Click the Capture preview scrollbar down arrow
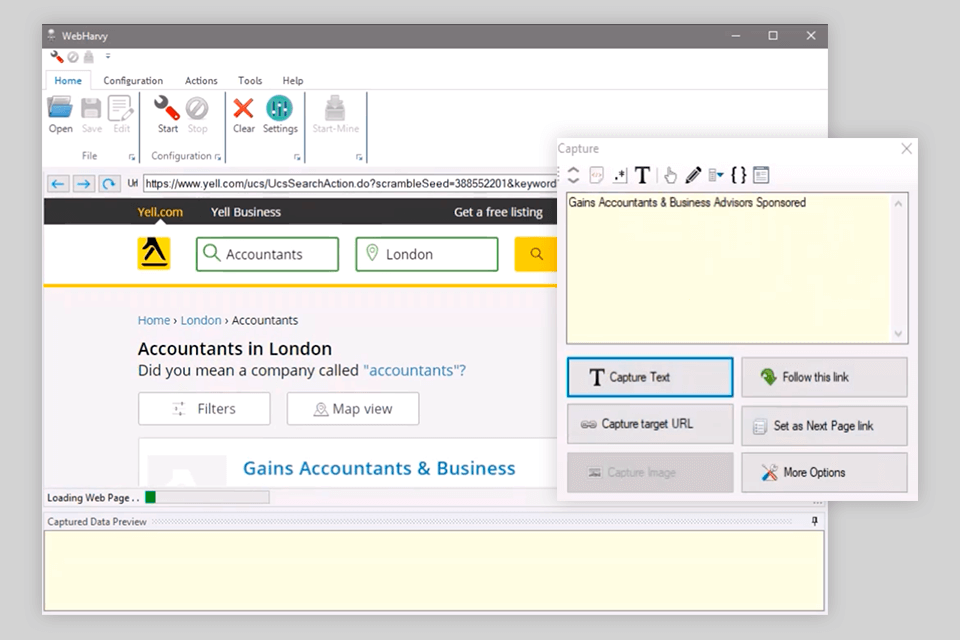 pyautogui.click(x=898, y=334)
